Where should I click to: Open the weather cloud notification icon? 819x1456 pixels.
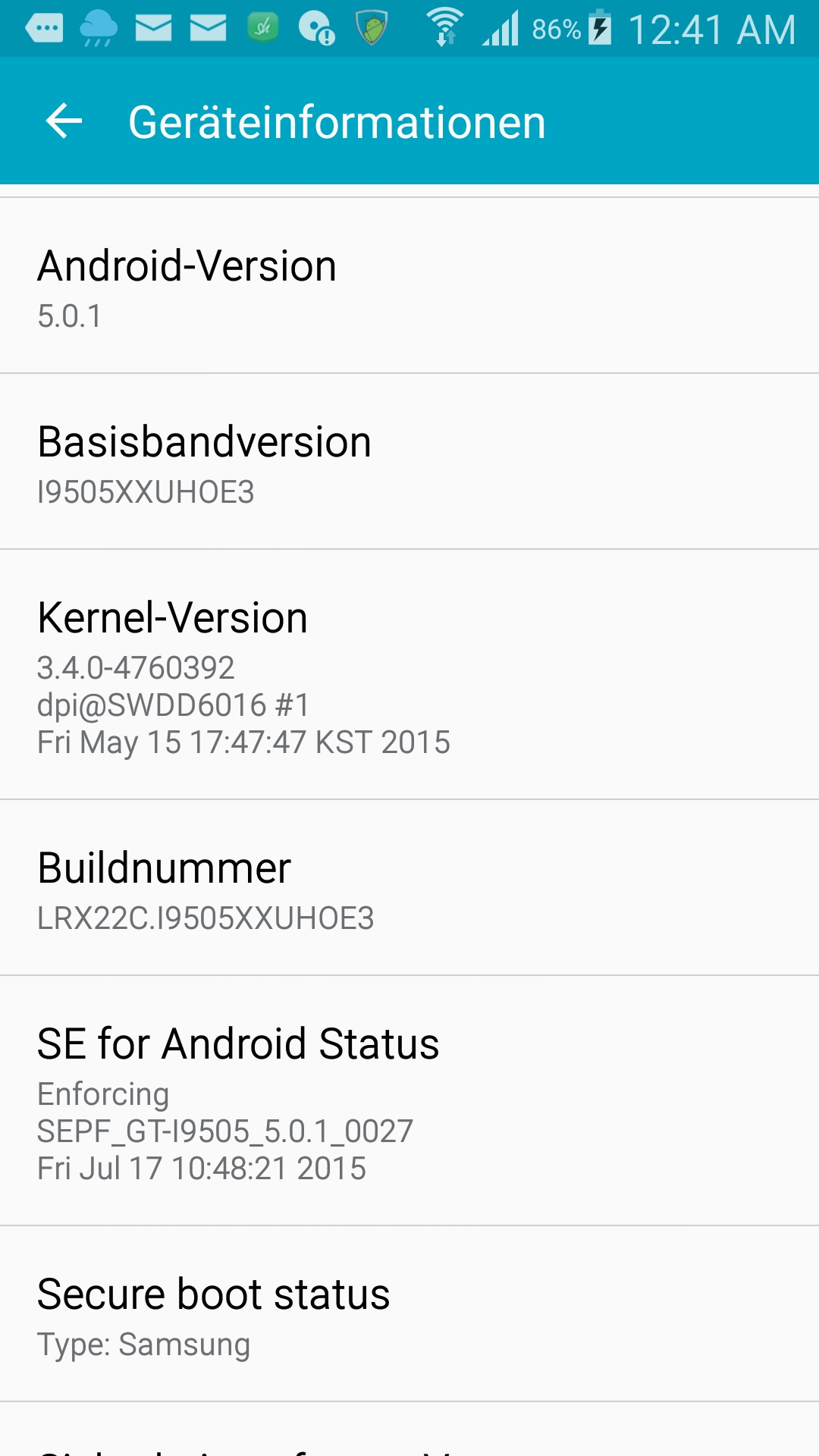(x=99, y=29)
